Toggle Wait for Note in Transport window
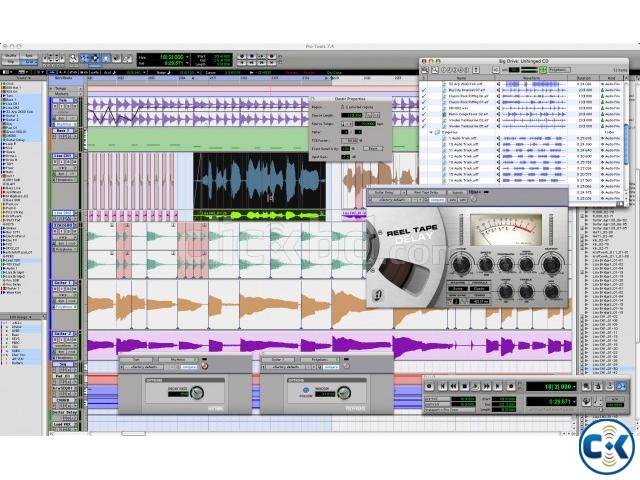The height and width of the screenshot is (480, 640). pos(586,386)
